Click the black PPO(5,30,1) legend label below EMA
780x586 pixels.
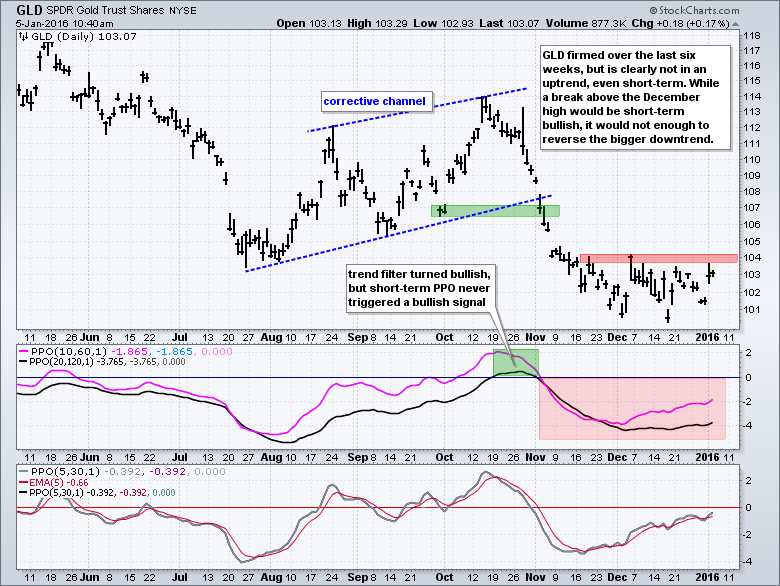pyautogui.click(x=57, y=492)
